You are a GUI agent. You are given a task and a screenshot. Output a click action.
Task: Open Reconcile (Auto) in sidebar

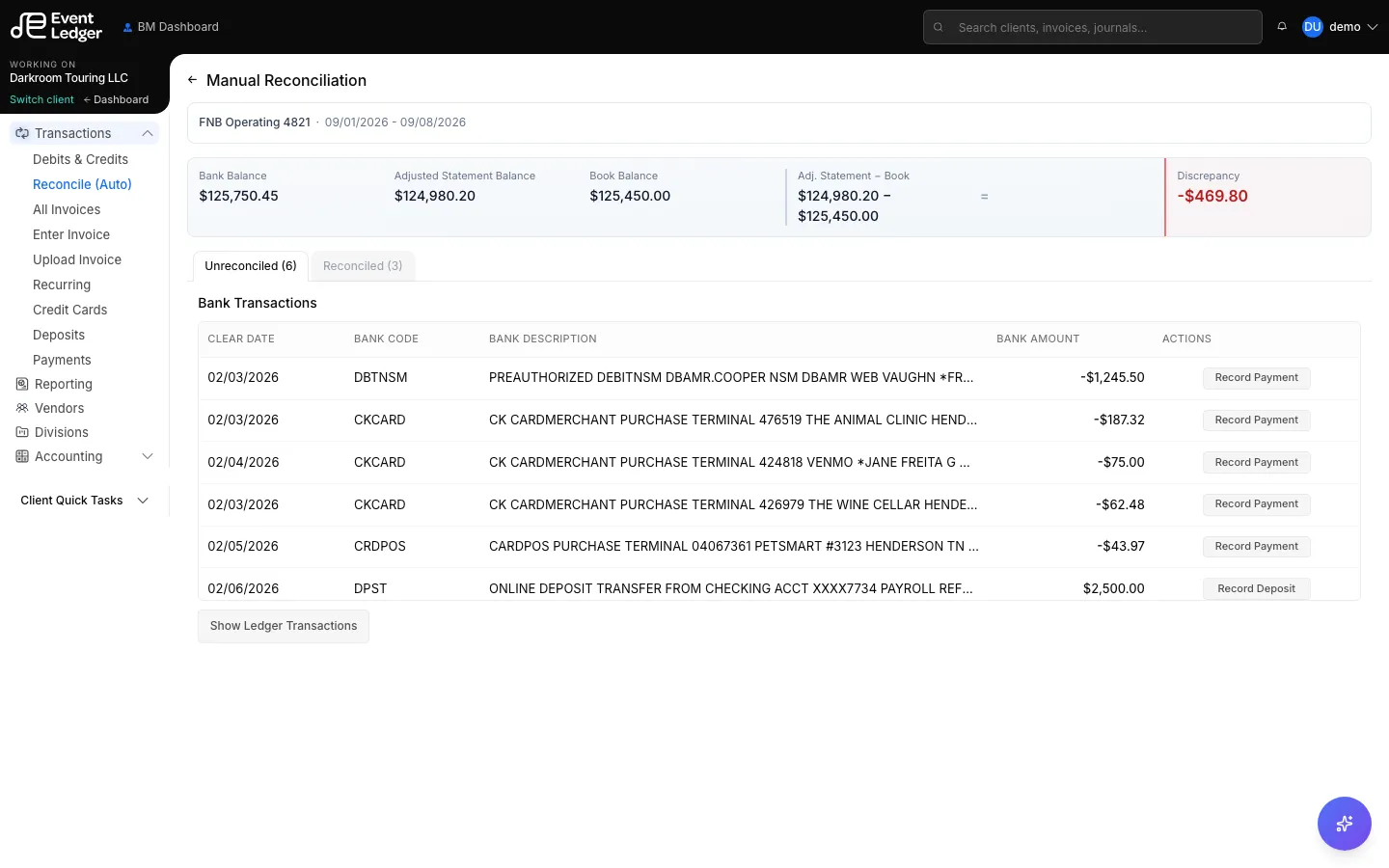click(82, 184)
